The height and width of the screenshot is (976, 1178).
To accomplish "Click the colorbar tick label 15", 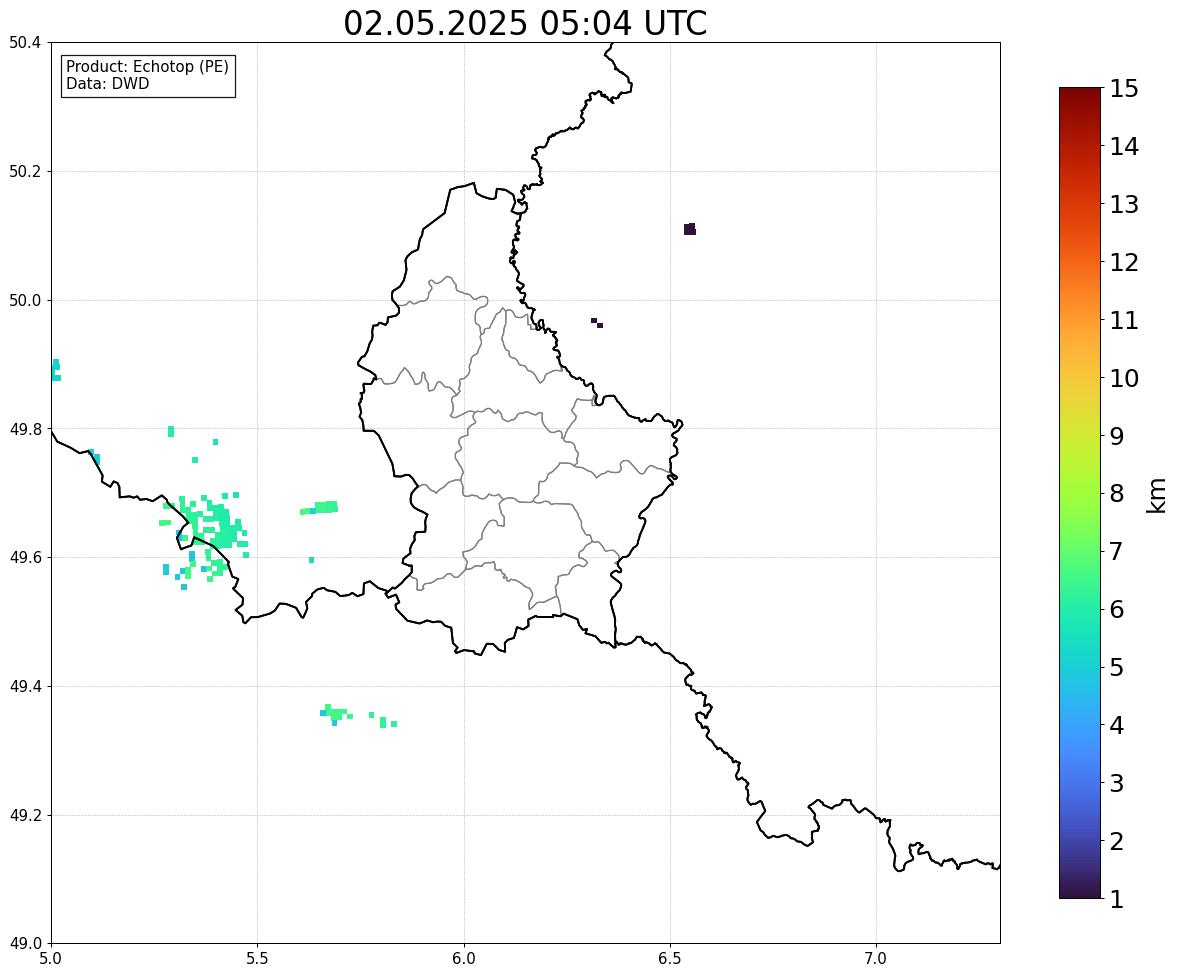I will (1124, 89).
